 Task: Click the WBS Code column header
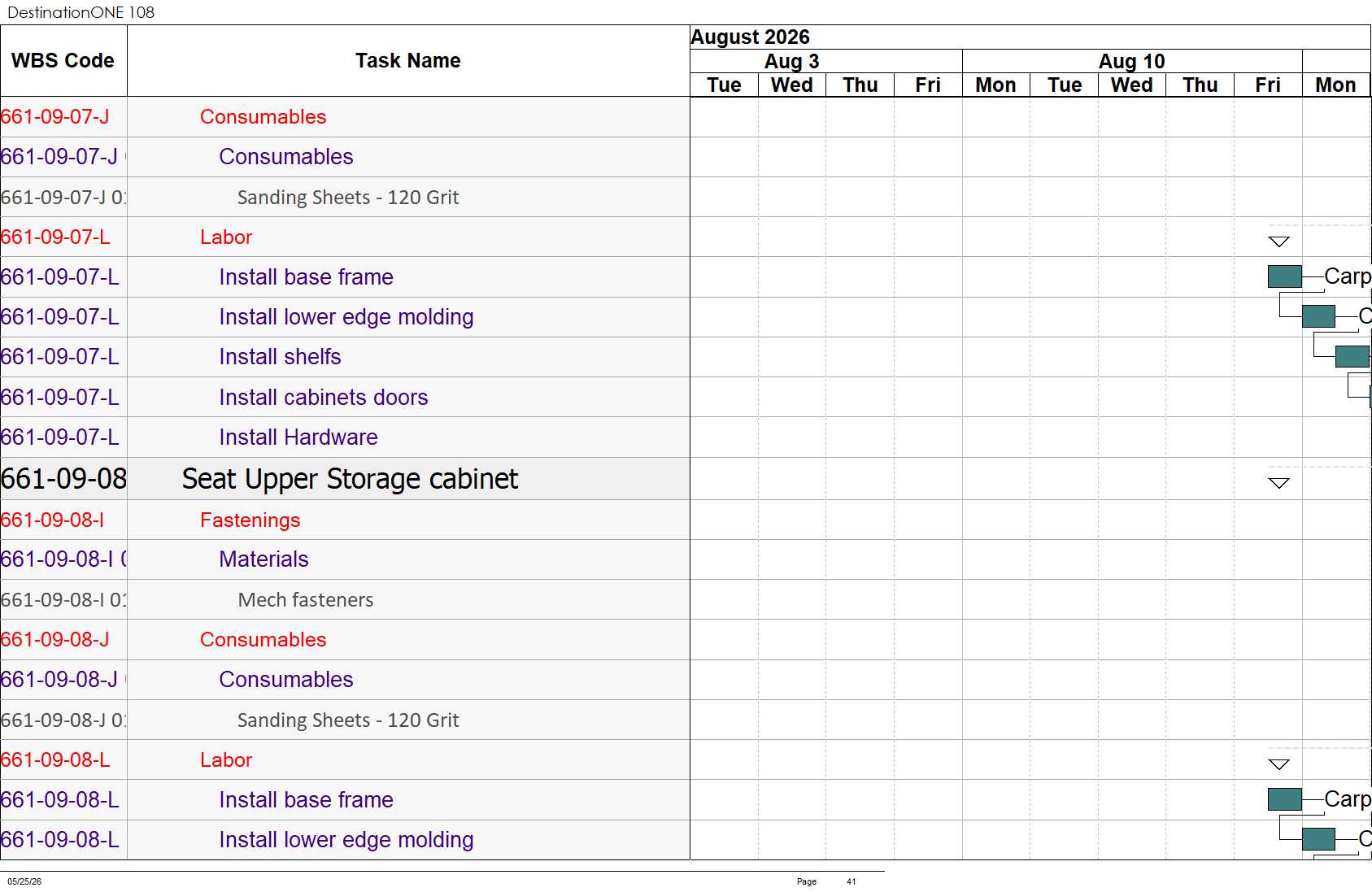63,61
